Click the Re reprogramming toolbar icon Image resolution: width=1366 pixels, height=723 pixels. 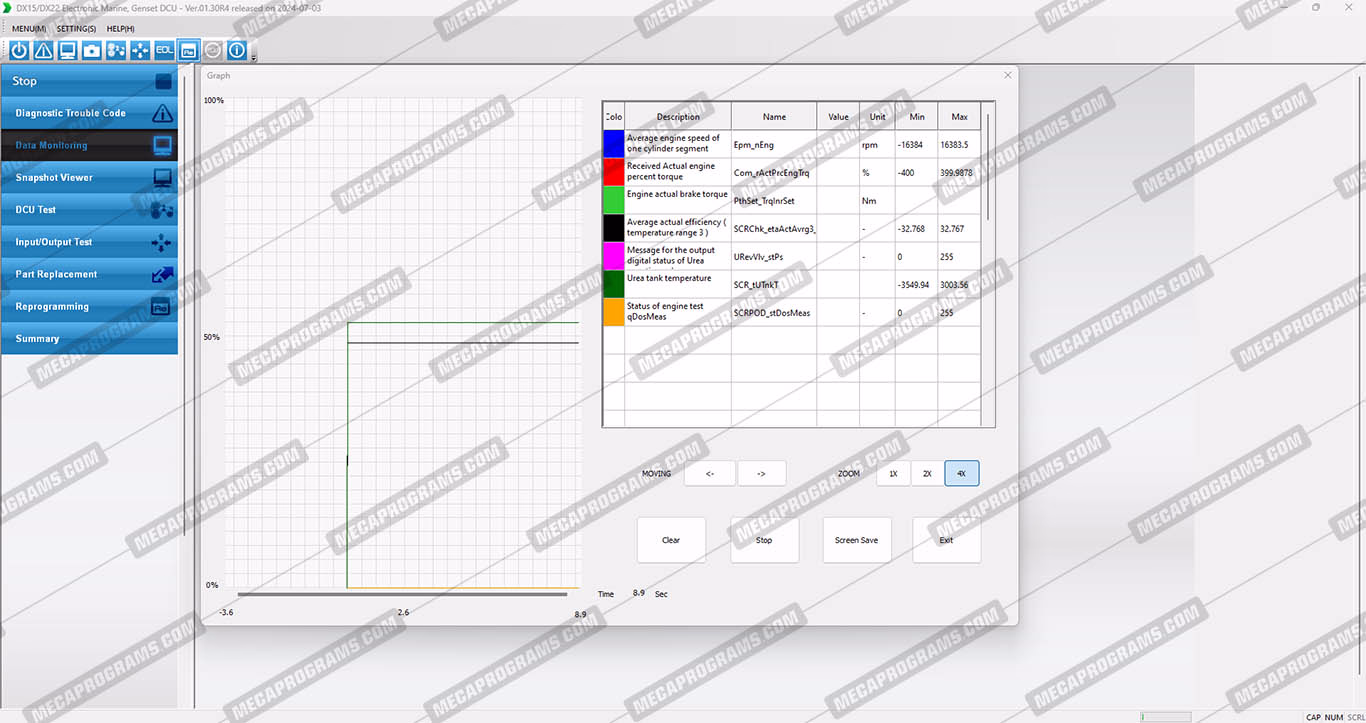(188, 50)
